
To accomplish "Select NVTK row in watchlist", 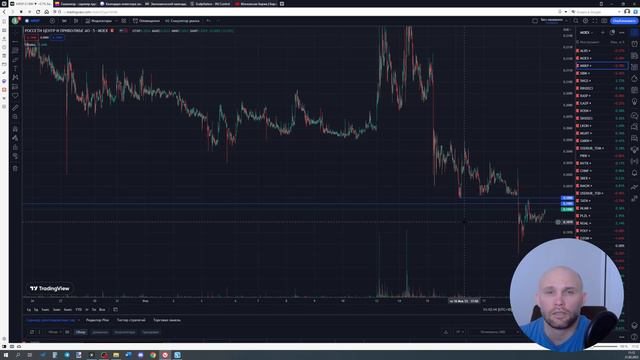I will pyautogui.click(x=602, y=163).
